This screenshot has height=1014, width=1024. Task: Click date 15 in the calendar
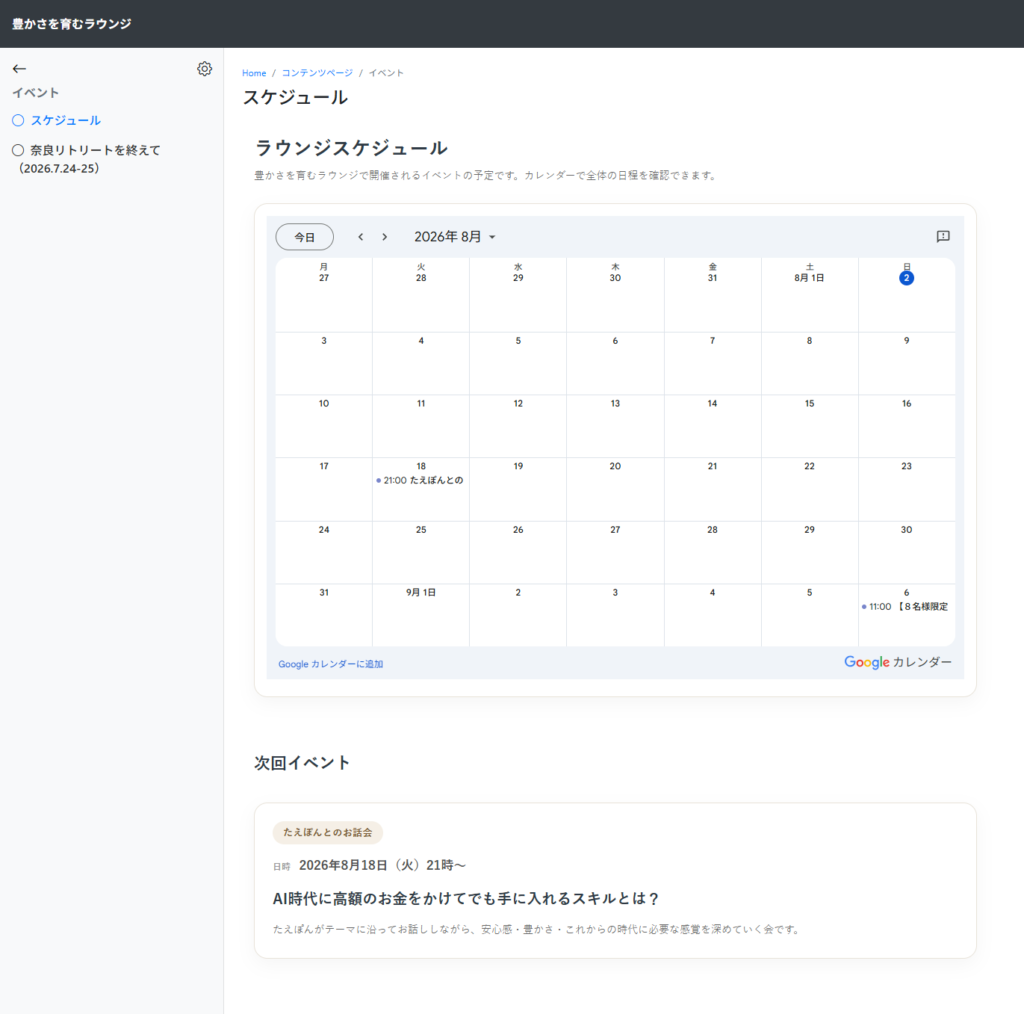click(809, 404)
